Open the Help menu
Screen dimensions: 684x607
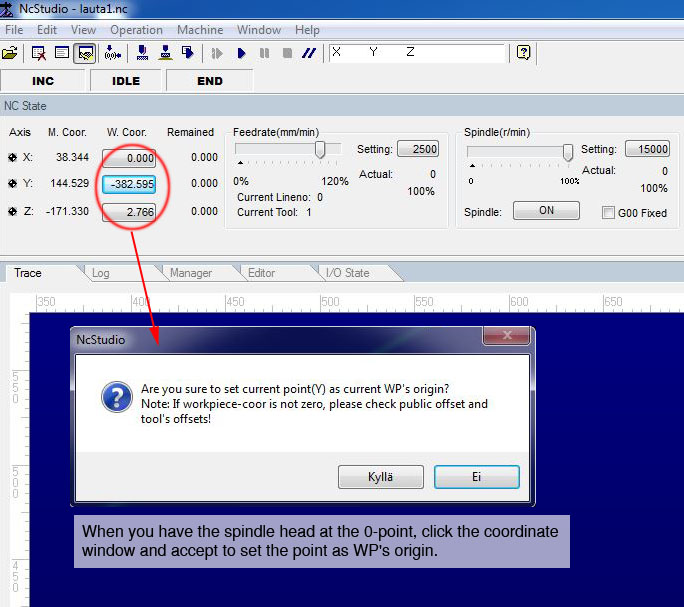pyautogui.click(x=307, y=30)
